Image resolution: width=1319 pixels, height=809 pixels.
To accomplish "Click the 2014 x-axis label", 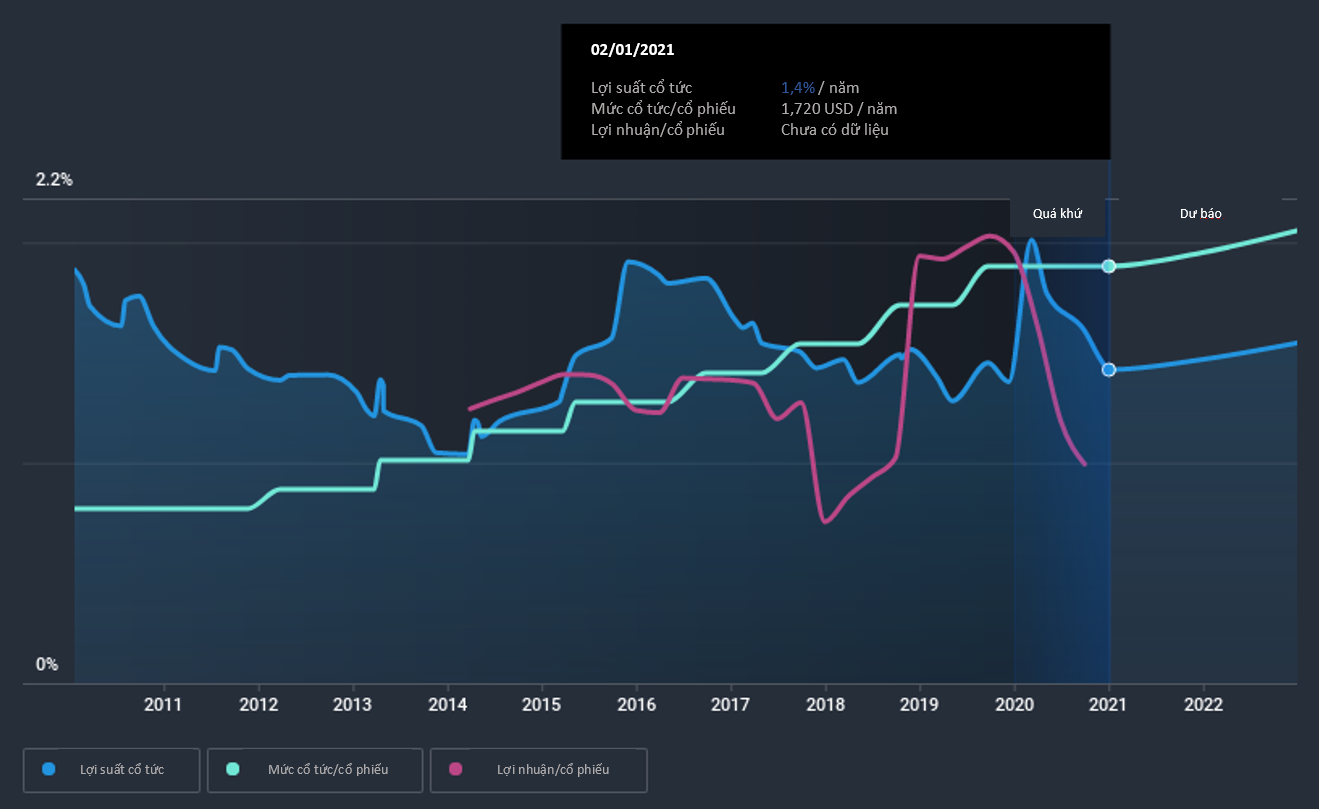I will coord(447,705).
